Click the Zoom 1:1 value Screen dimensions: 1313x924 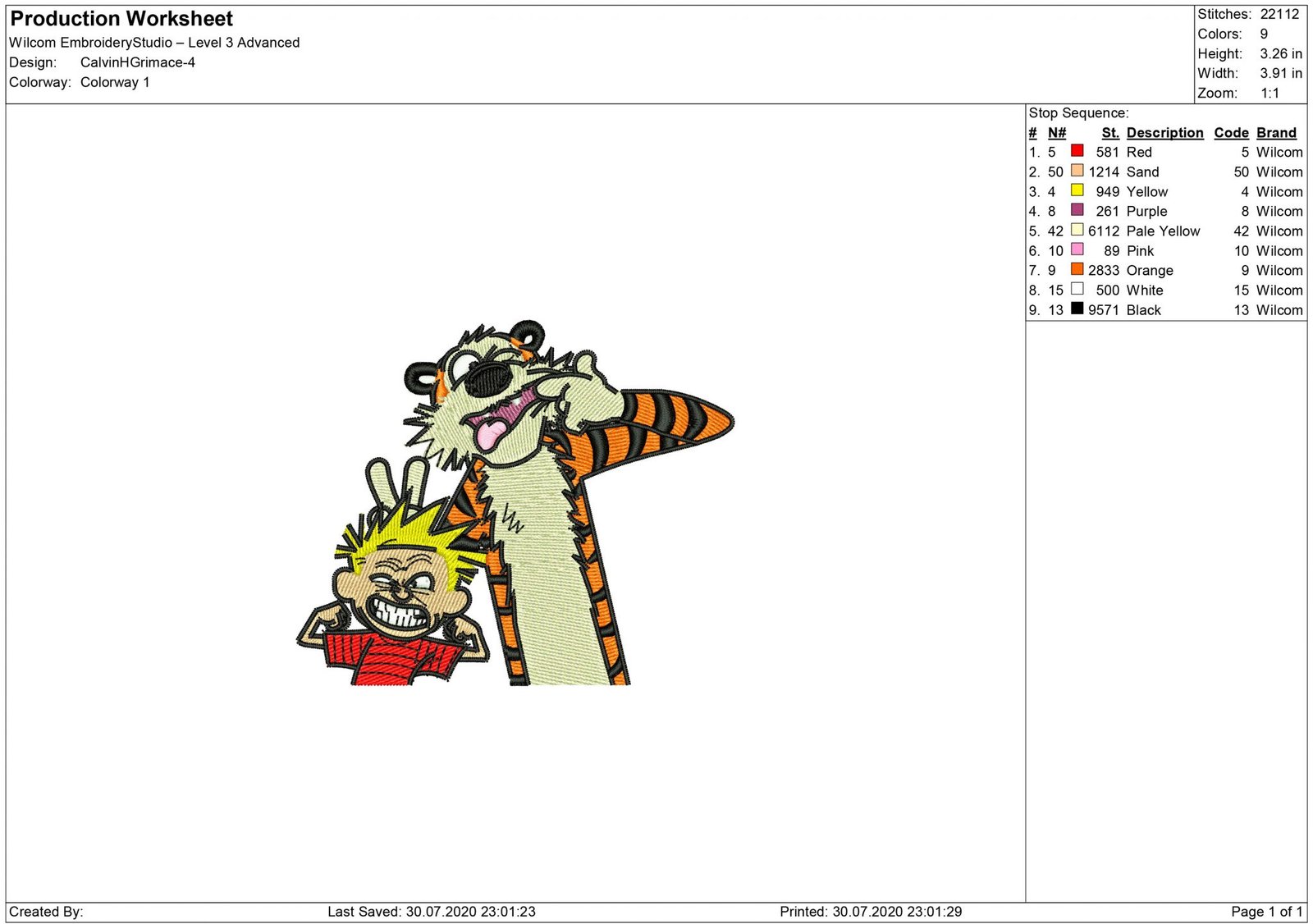[x=1270, y=93]
